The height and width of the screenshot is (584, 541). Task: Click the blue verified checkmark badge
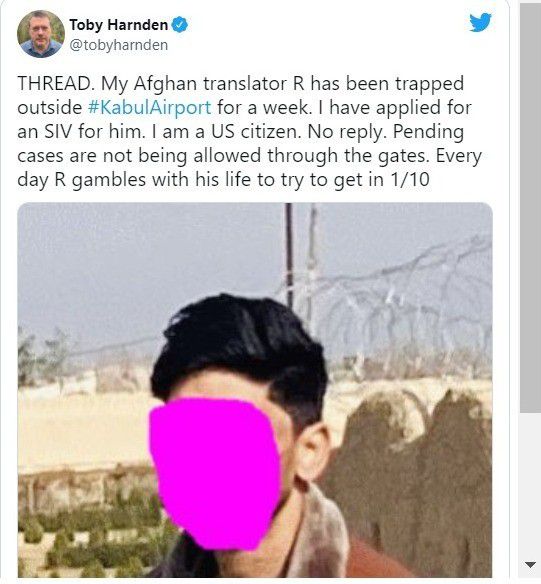180,25
